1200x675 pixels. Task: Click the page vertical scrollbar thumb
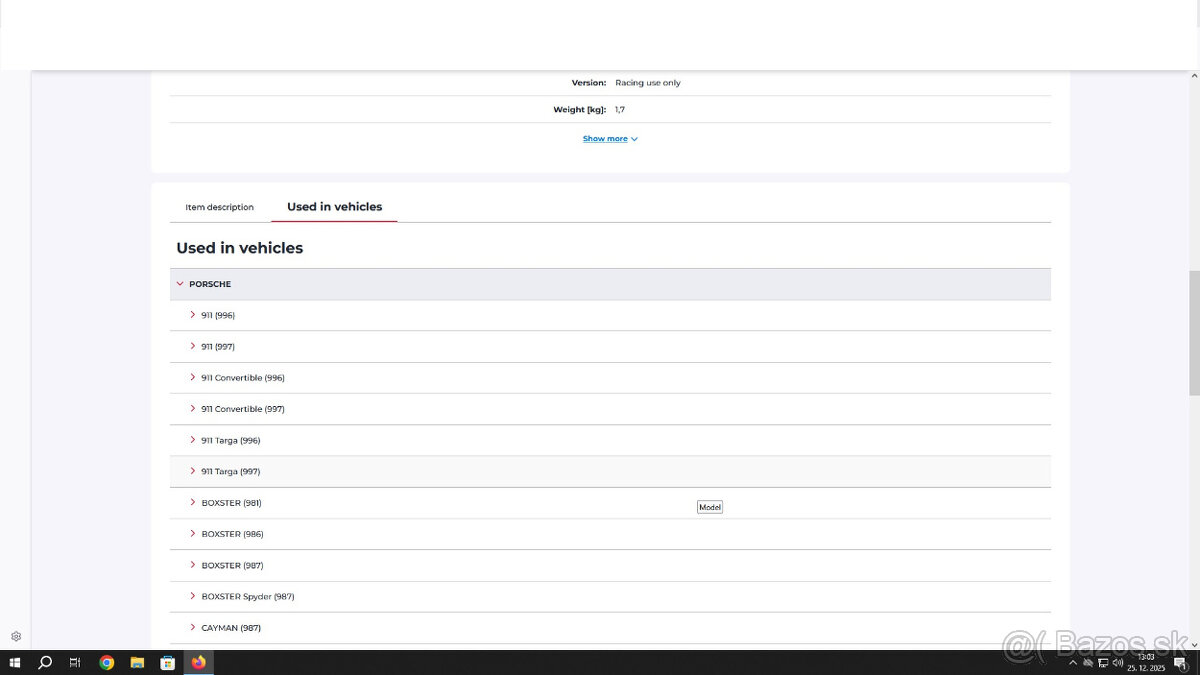tap(1194, 332)
